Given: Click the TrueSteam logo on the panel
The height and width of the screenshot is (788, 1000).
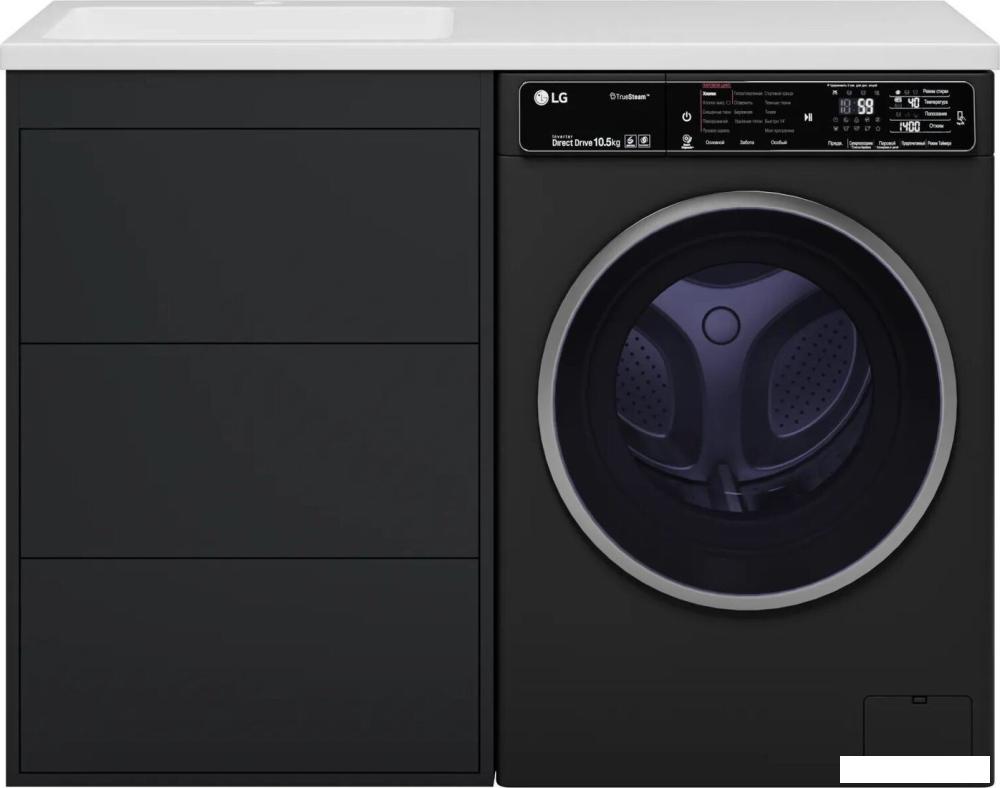Looking at the screenshot, I should 629,96.
